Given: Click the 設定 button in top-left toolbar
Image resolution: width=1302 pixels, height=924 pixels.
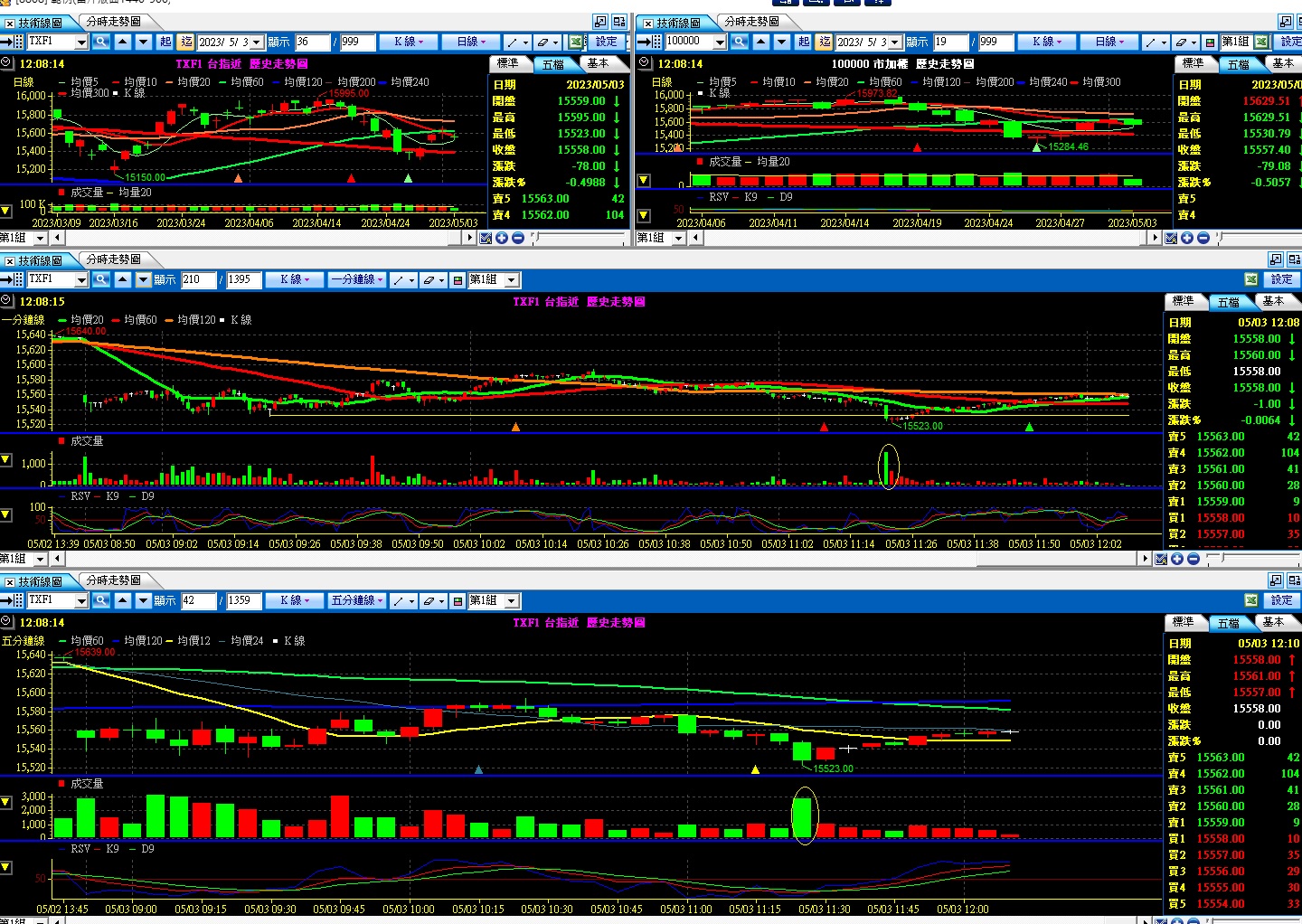Looking at the screenshot, I should [606, 42].
